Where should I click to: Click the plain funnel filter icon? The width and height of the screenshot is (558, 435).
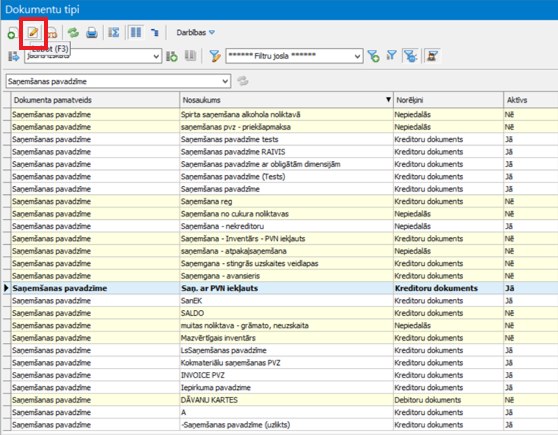(x=391, y=56)
